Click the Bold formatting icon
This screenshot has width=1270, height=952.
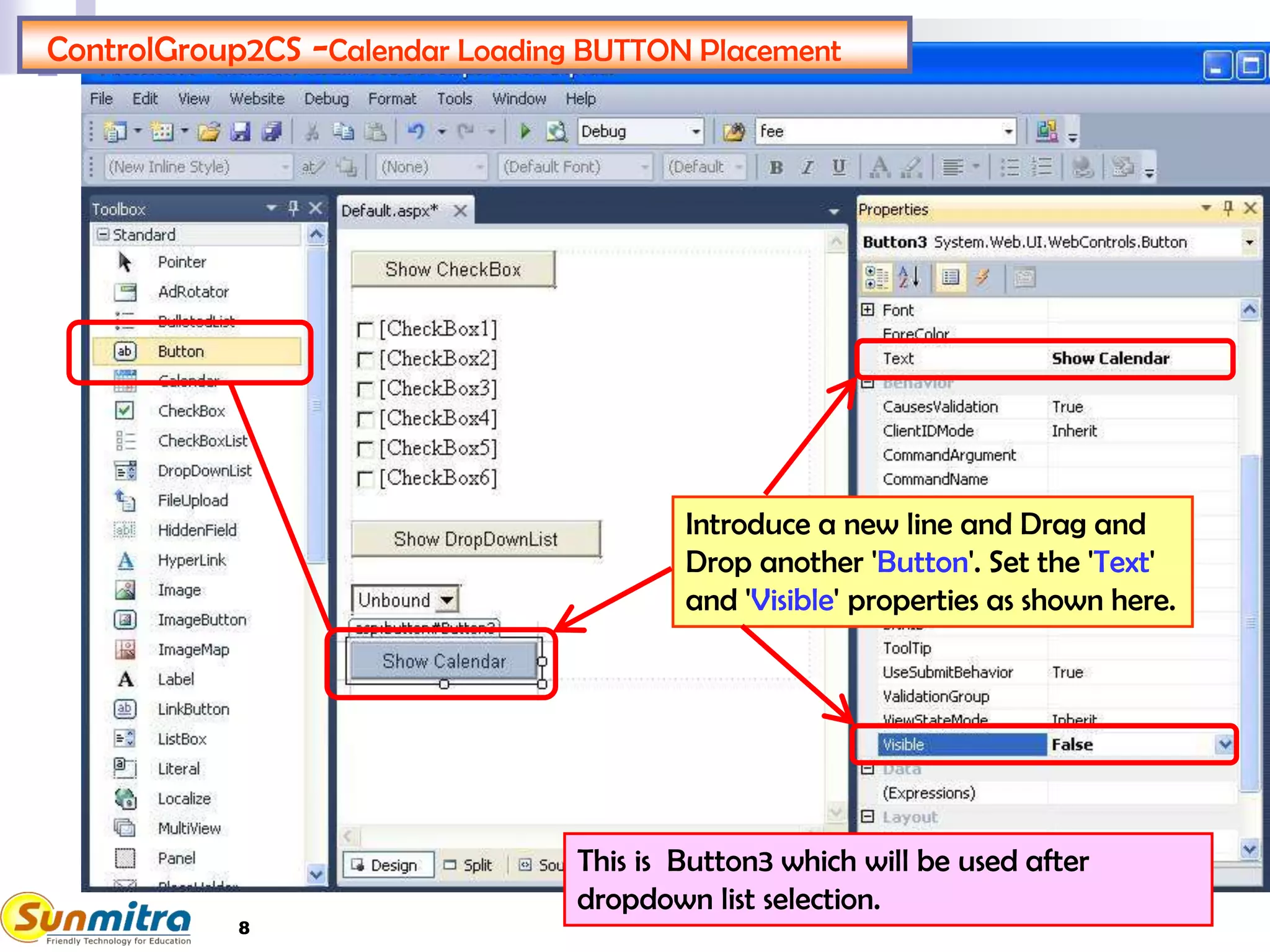(x=776, y=167)
